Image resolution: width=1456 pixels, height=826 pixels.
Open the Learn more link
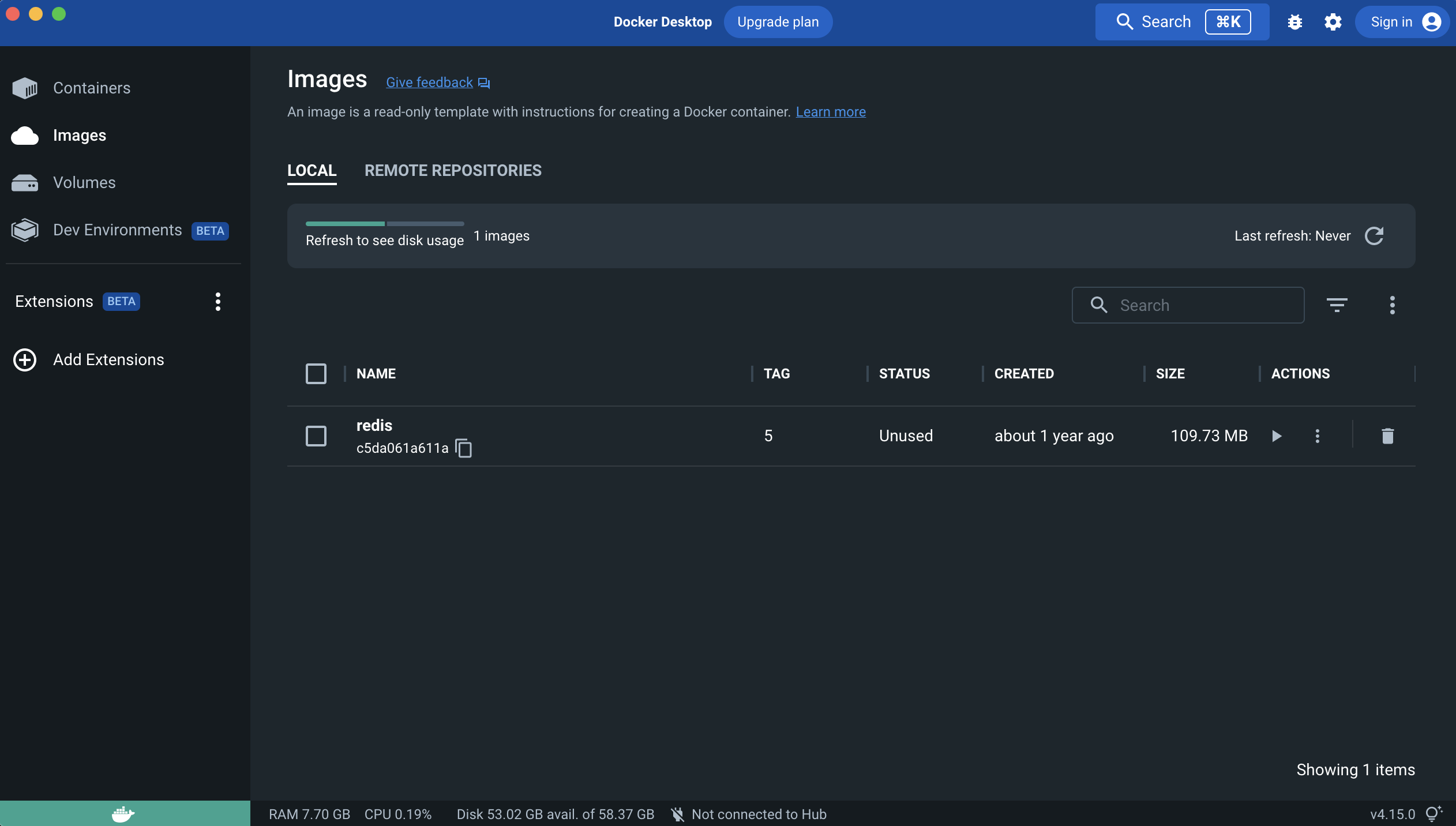831,112
